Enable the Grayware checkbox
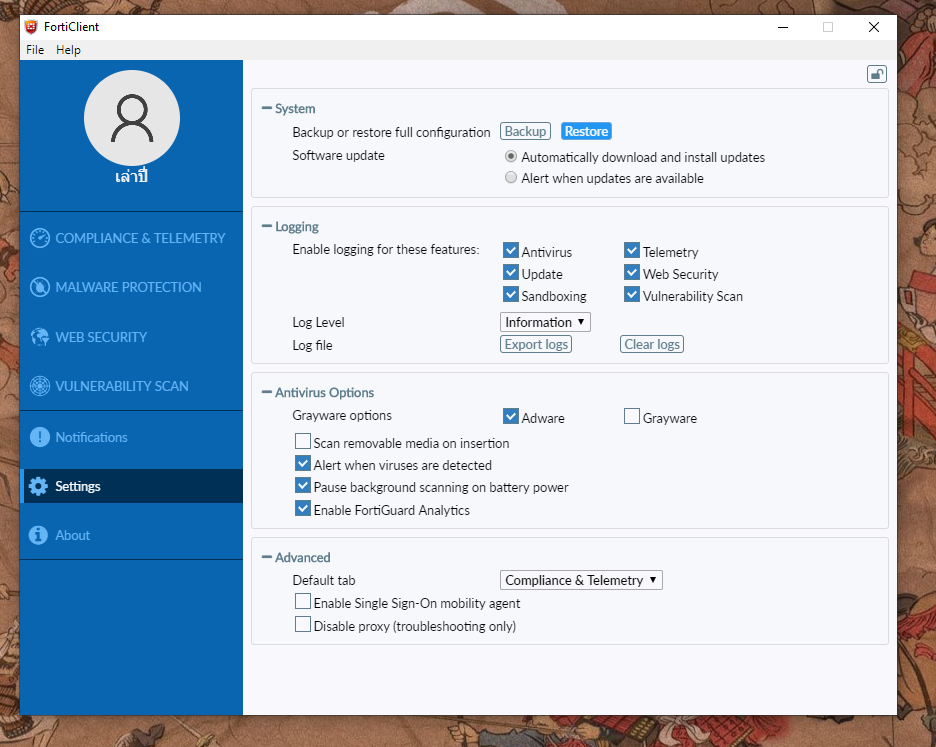The width and height of the screenshot is (936, 747). [632, 416]
